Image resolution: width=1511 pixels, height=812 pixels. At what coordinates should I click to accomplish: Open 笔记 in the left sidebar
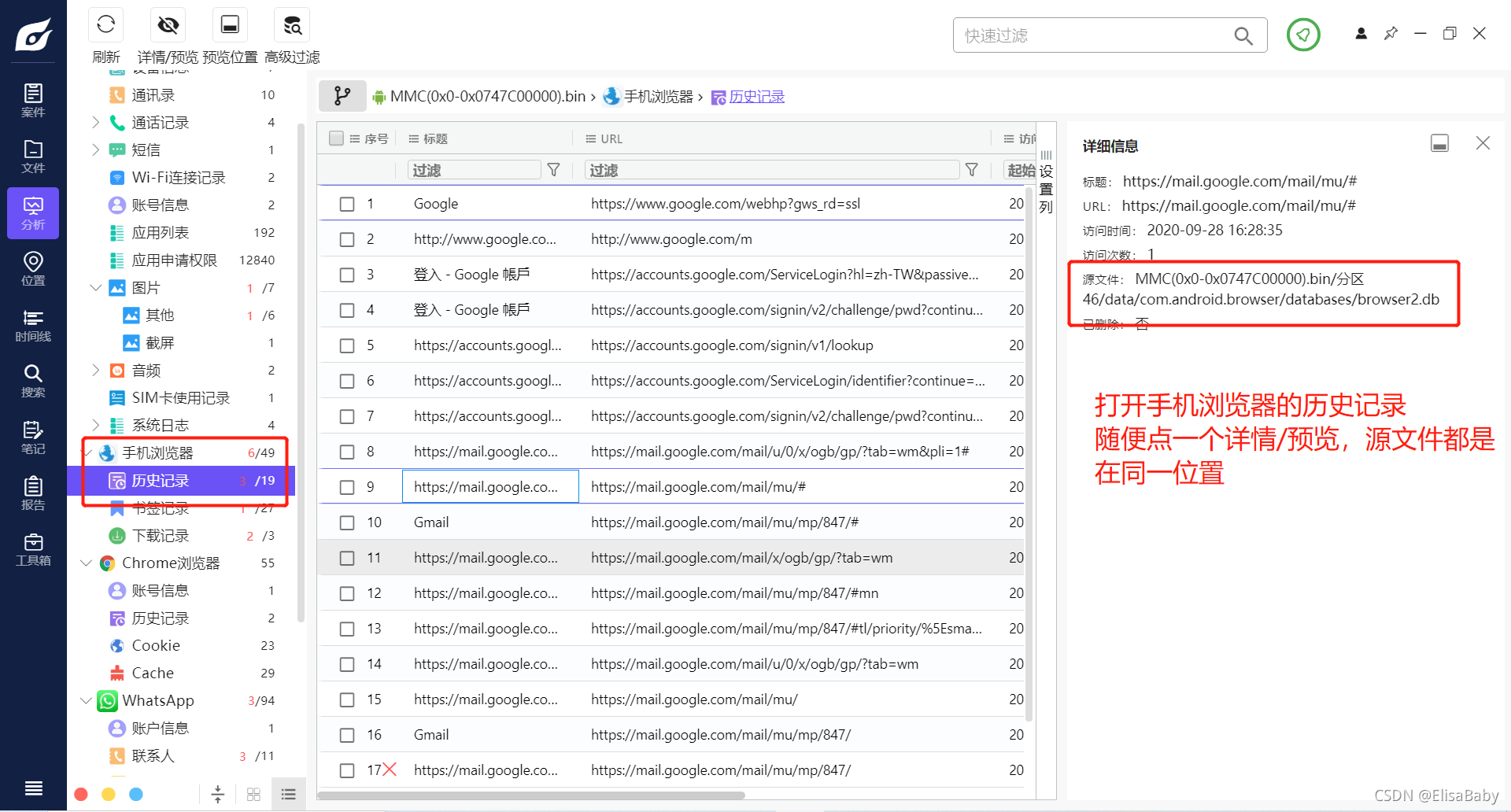click(33, 437)
